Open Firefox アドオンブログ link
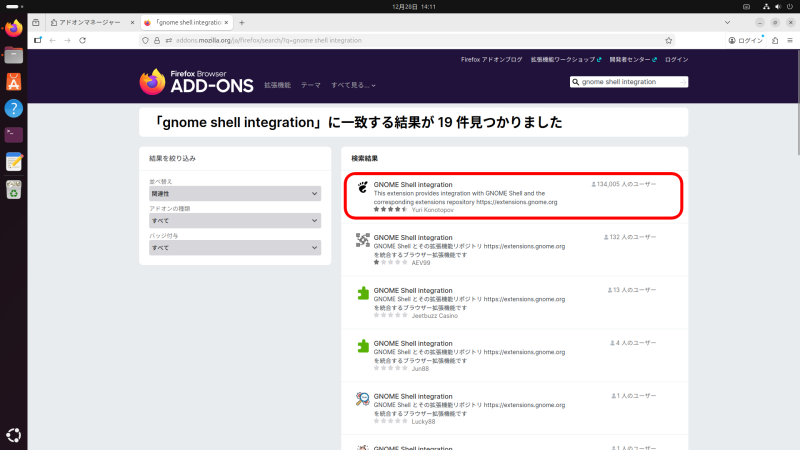The image size is (800, 450). click(491, 60)
